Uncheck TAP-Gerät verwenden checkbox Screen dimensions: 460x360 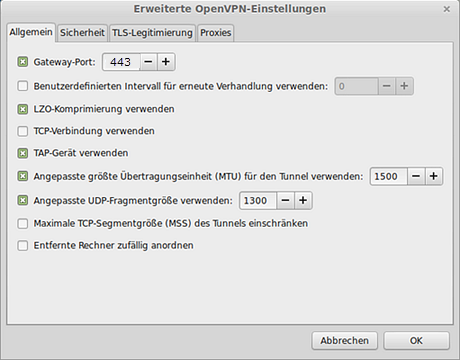23,153
